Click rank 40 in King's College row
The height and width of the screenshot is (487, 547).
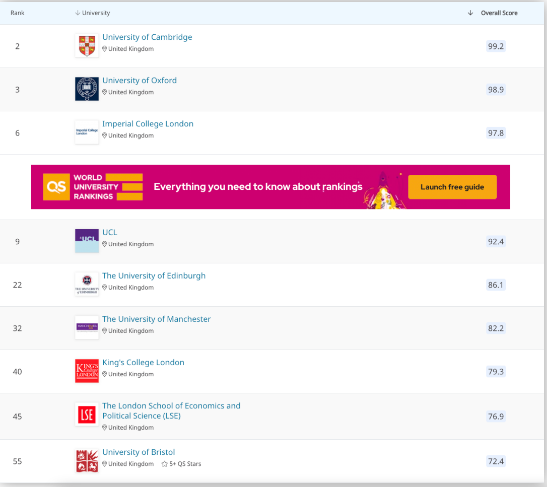17,372
